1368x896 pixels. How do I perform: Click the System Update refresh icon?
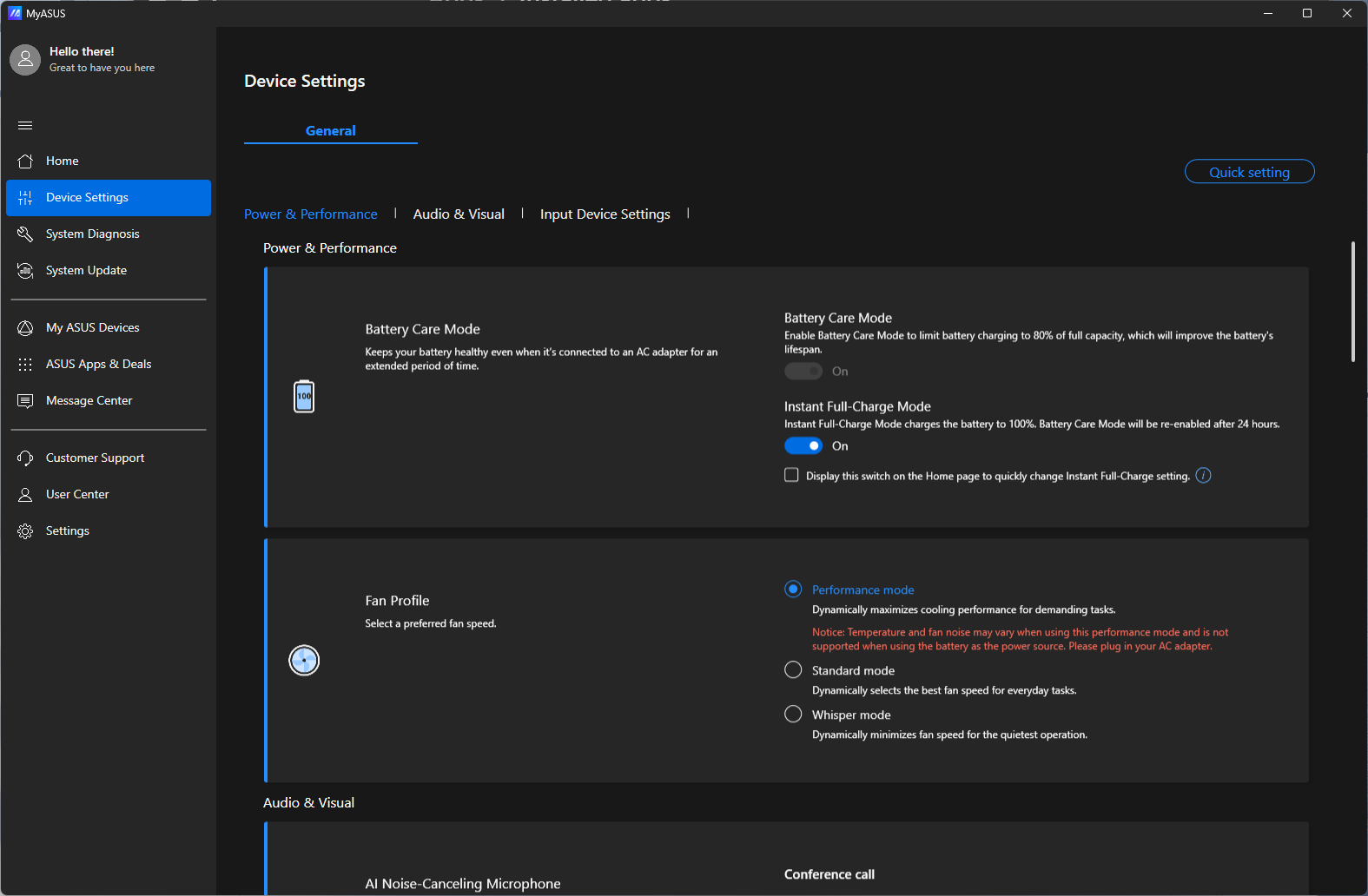(25, 271)
